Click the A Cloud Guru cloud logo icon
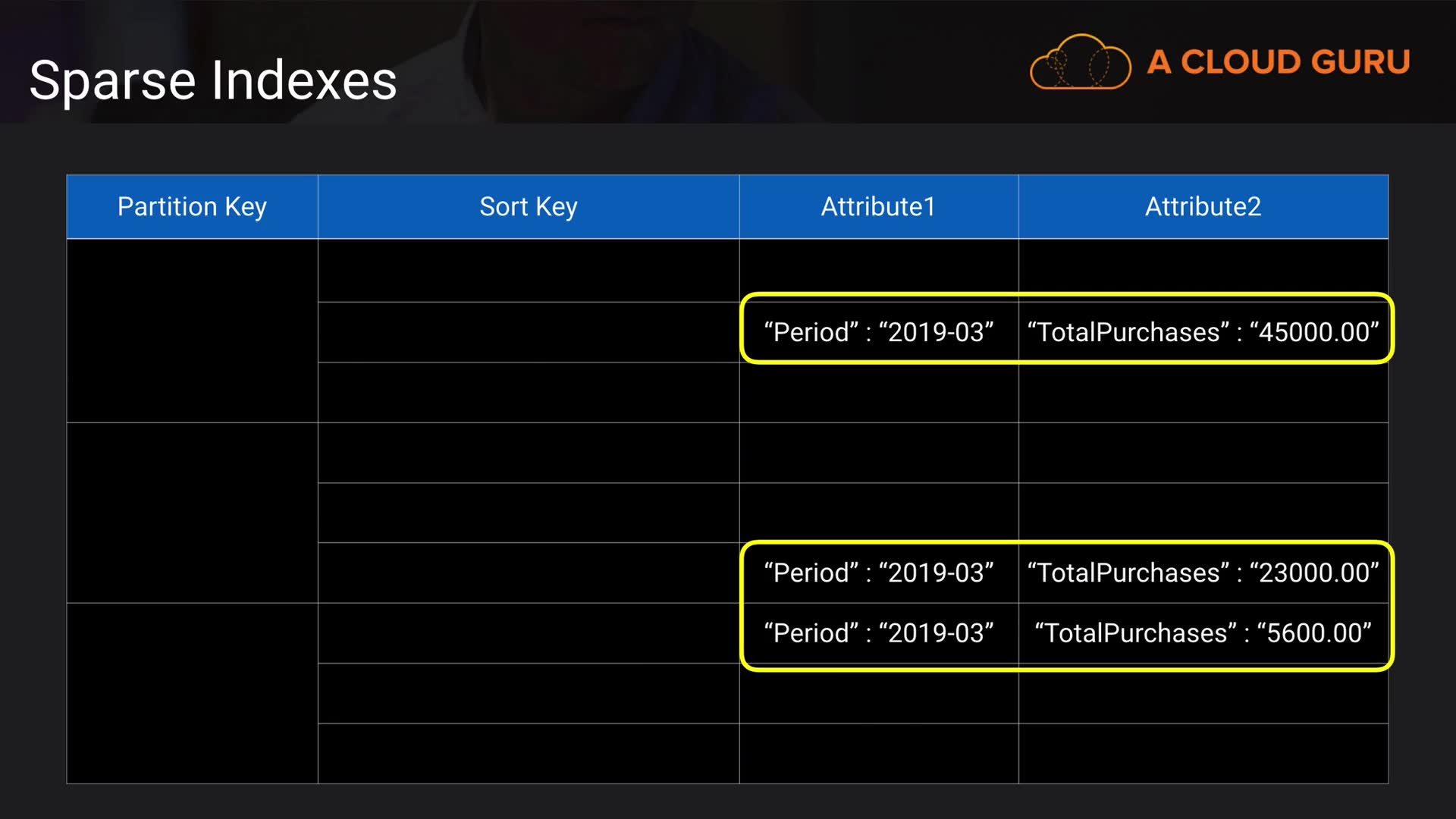1456x819 pixels. (1080, 62)
